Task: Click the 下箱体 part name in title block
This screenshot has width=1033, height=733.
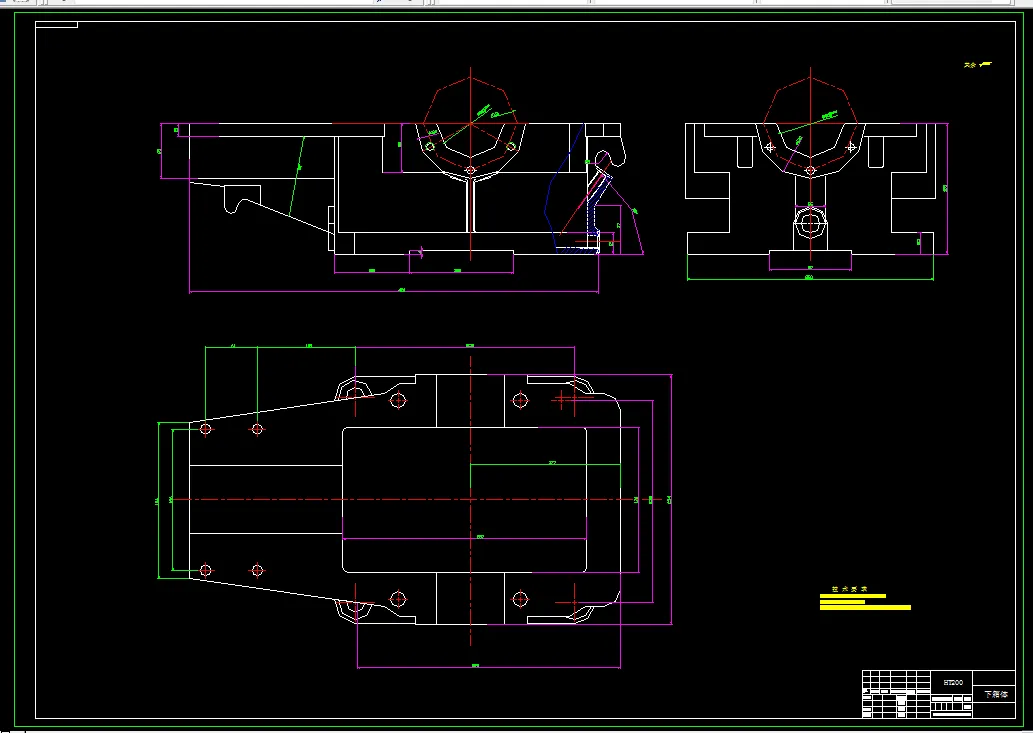Action: [x=995, y=694]
